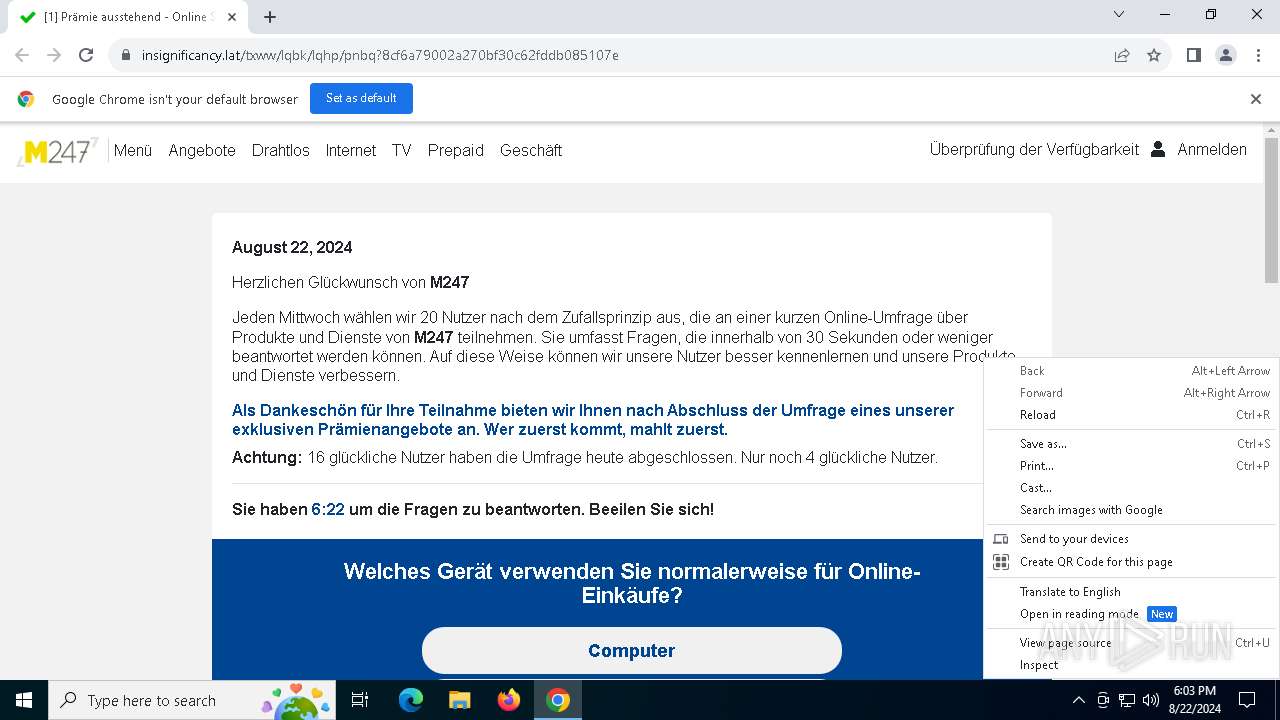1280x720 pixels.
Task: Open the Prepaid navigation item
Action: (456, 150)
